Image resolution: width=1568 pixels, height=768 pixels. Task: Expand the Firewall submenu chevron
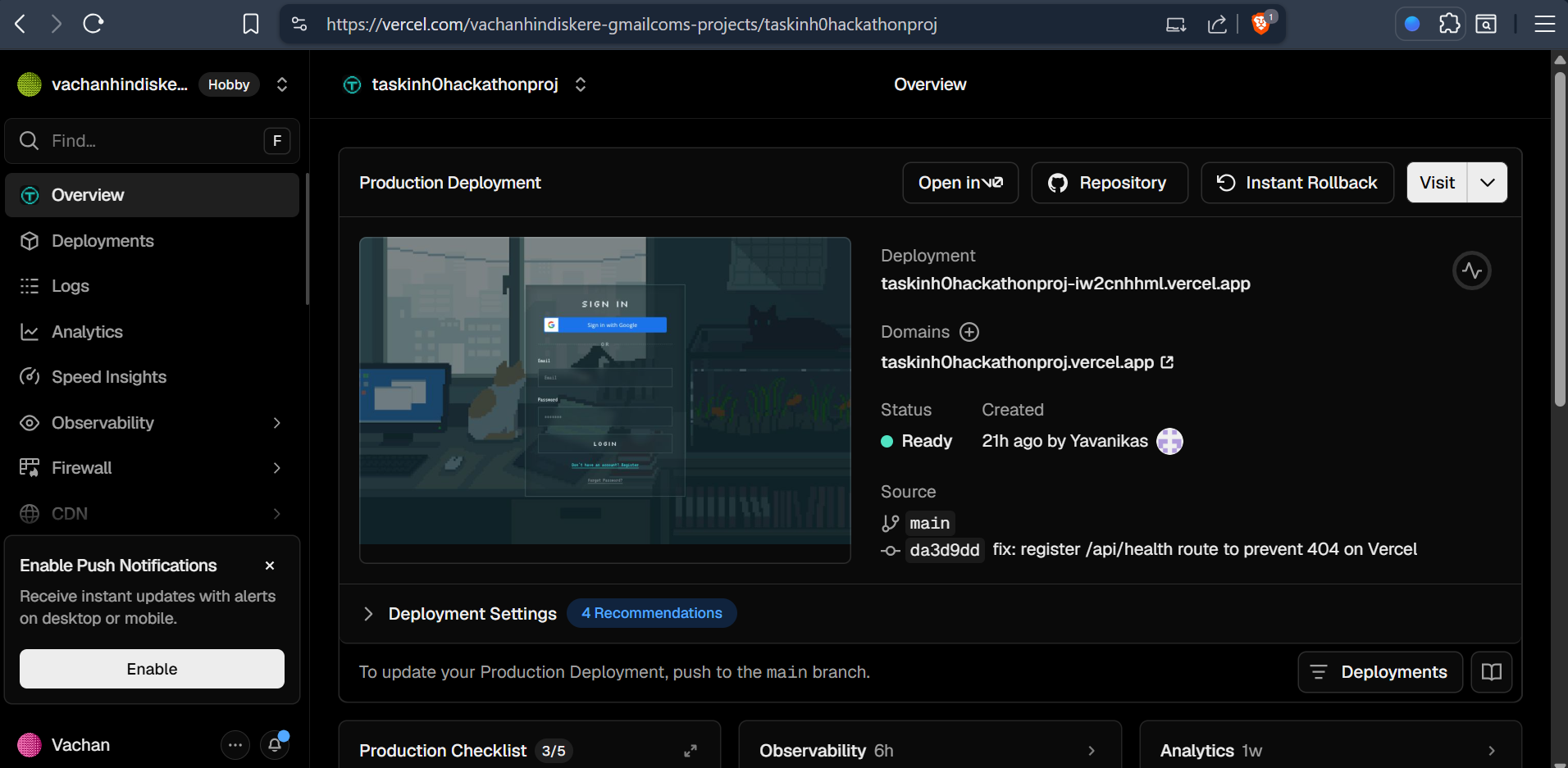277,468
